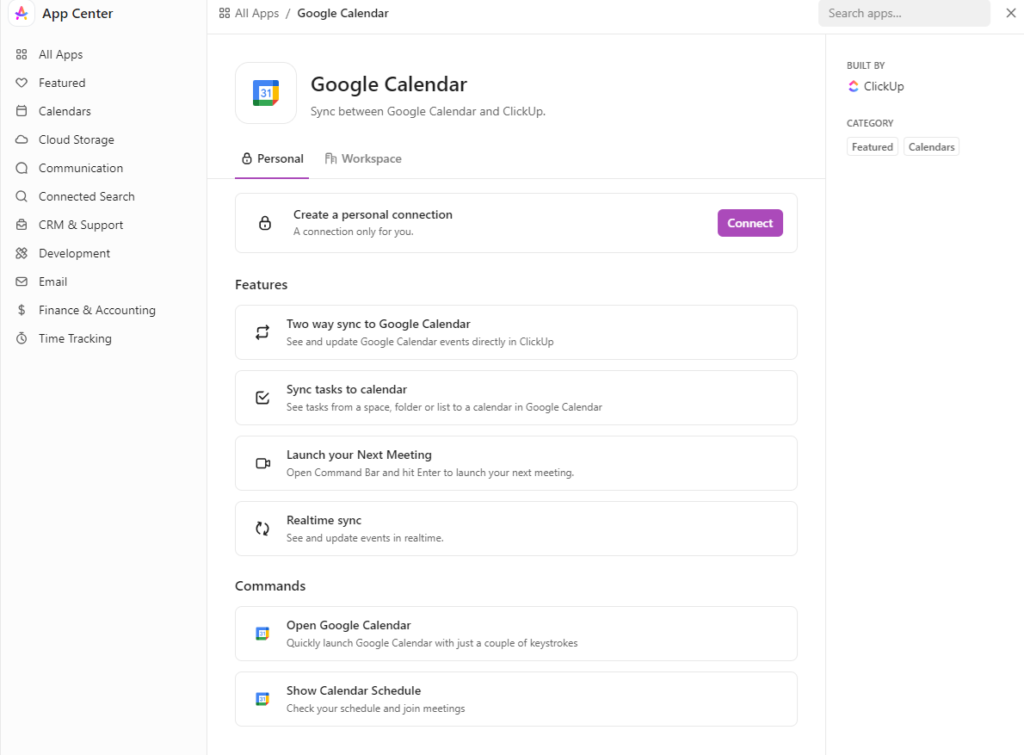Click the ClickUp builder name
Screen dimensions: 1024x755
[x=884, y=86]
